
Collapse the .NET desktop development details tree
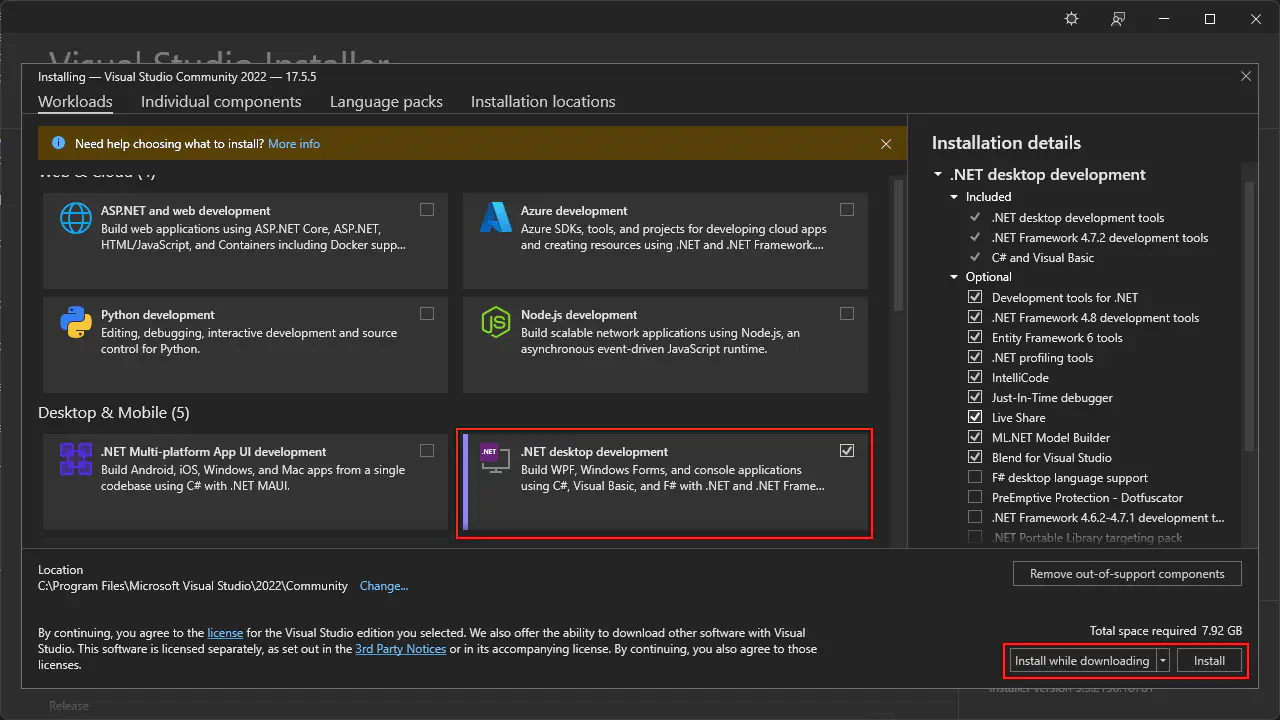point(938,175)
